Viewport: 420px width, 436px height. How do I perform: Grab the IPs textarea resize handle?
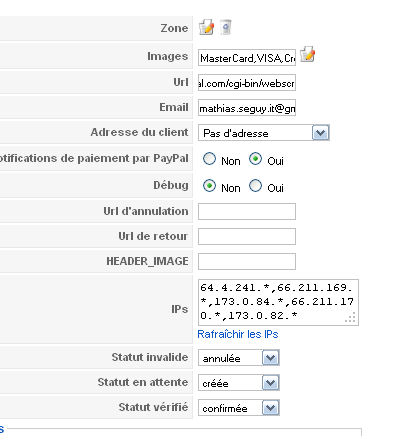pos(351,317)
